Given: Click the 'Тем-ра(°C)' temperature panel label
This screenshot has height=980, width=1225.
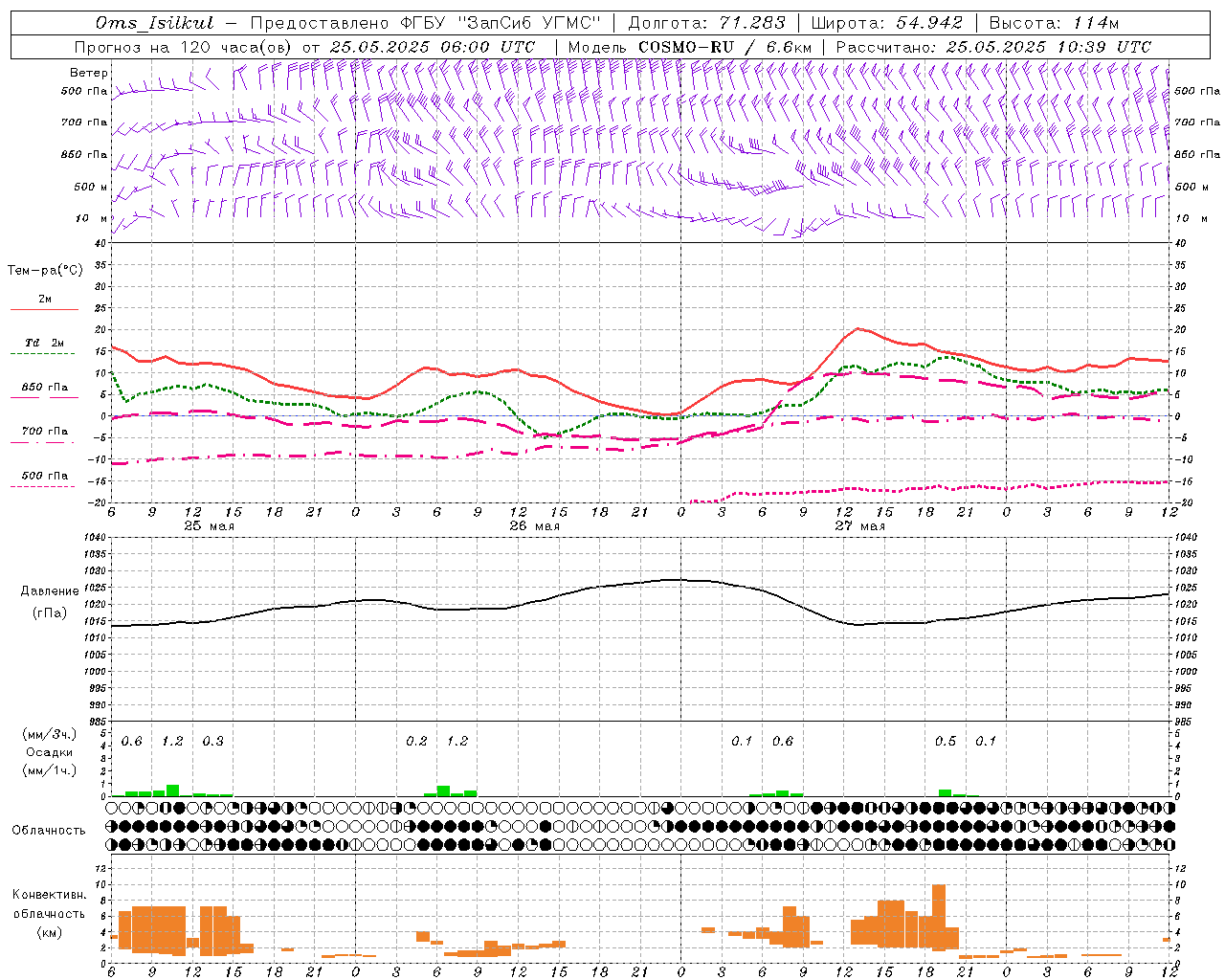Looking at the screenshot, I should 45,271.
